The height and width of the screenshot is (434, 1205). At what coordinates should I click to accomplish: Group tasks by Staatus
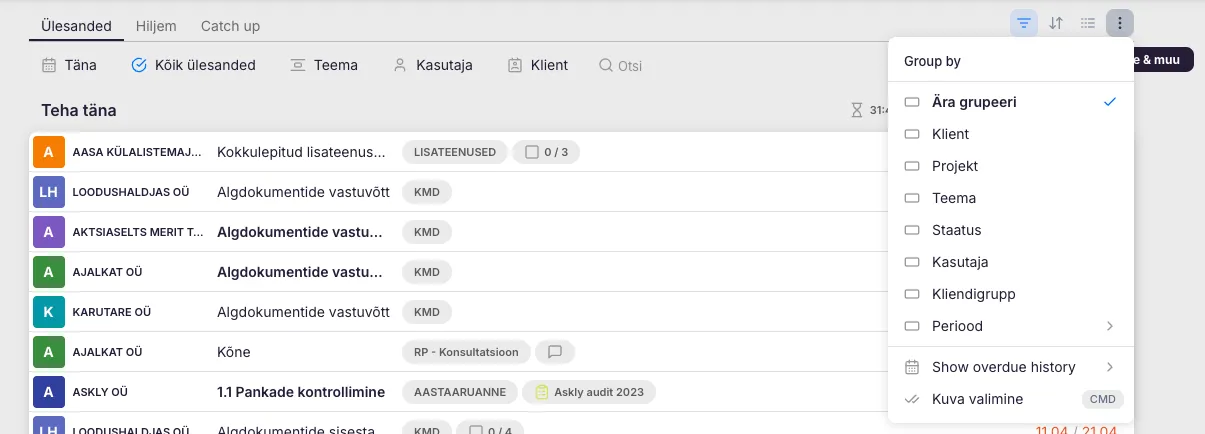tap(956, 230)
